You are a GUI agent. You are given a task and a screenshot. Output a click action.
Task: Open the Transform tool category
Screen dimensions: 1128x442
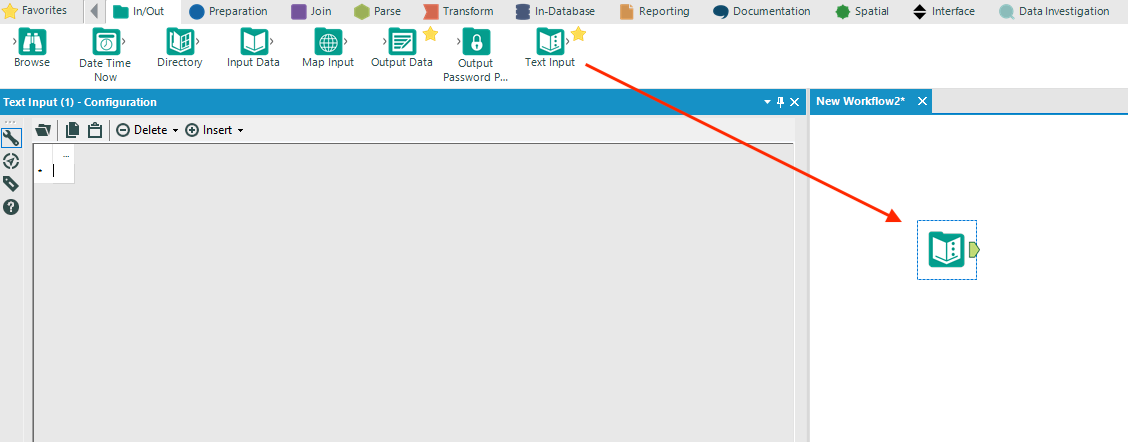coord(458,12)
